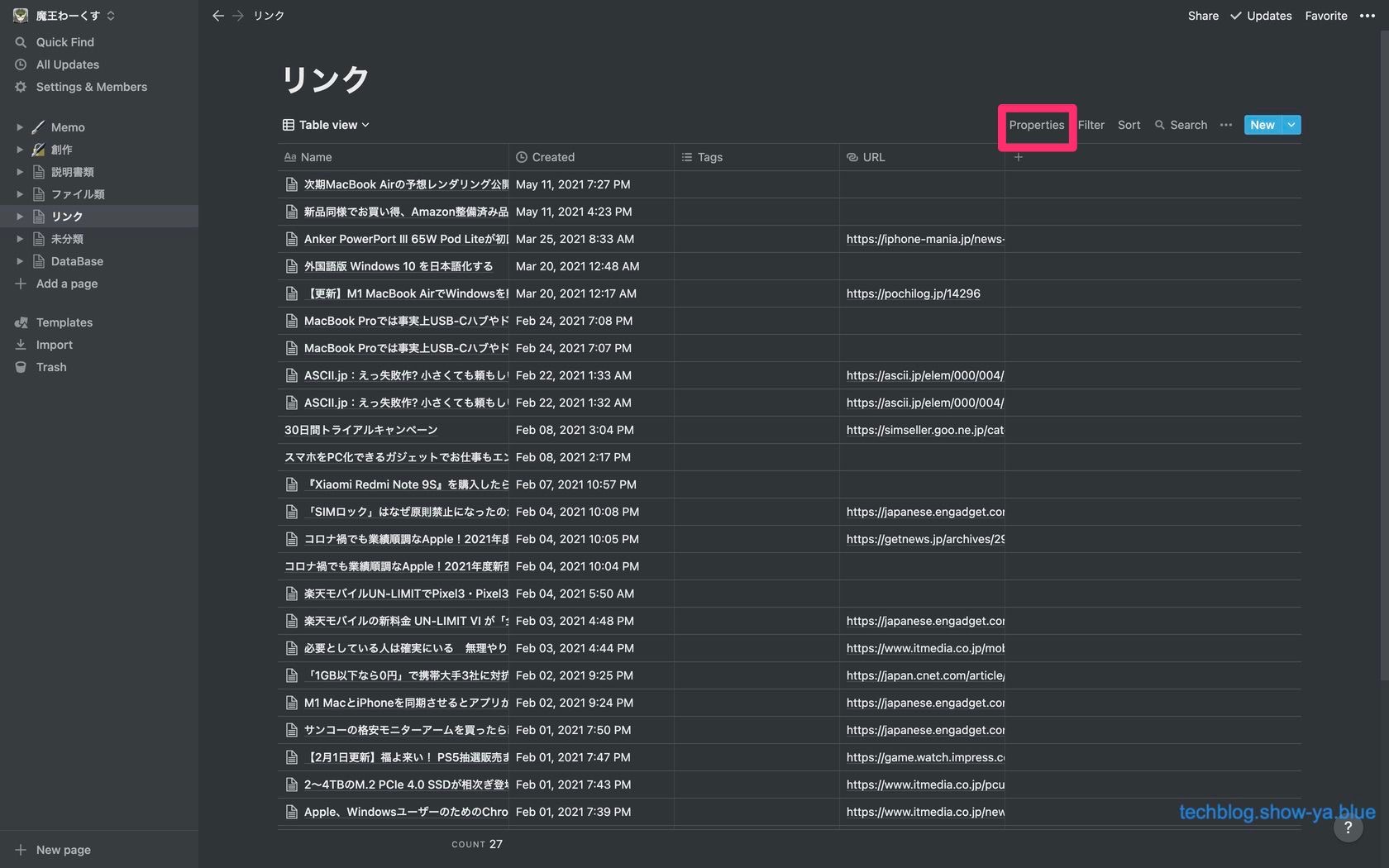Open the workspace switcher 魔王わーくす

point(66,16)
